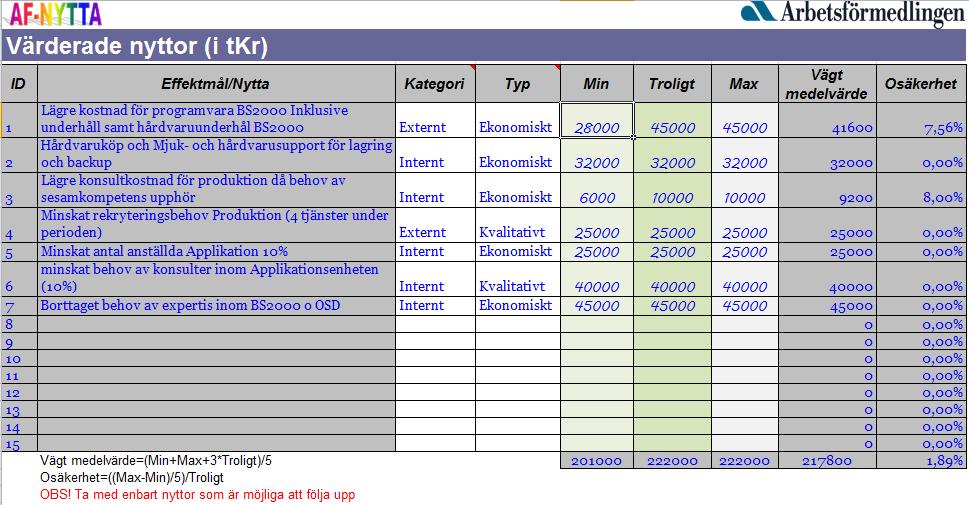
Task: Select 'Minskat antal anställda Applikation 10%' cell
Action: 216,252
